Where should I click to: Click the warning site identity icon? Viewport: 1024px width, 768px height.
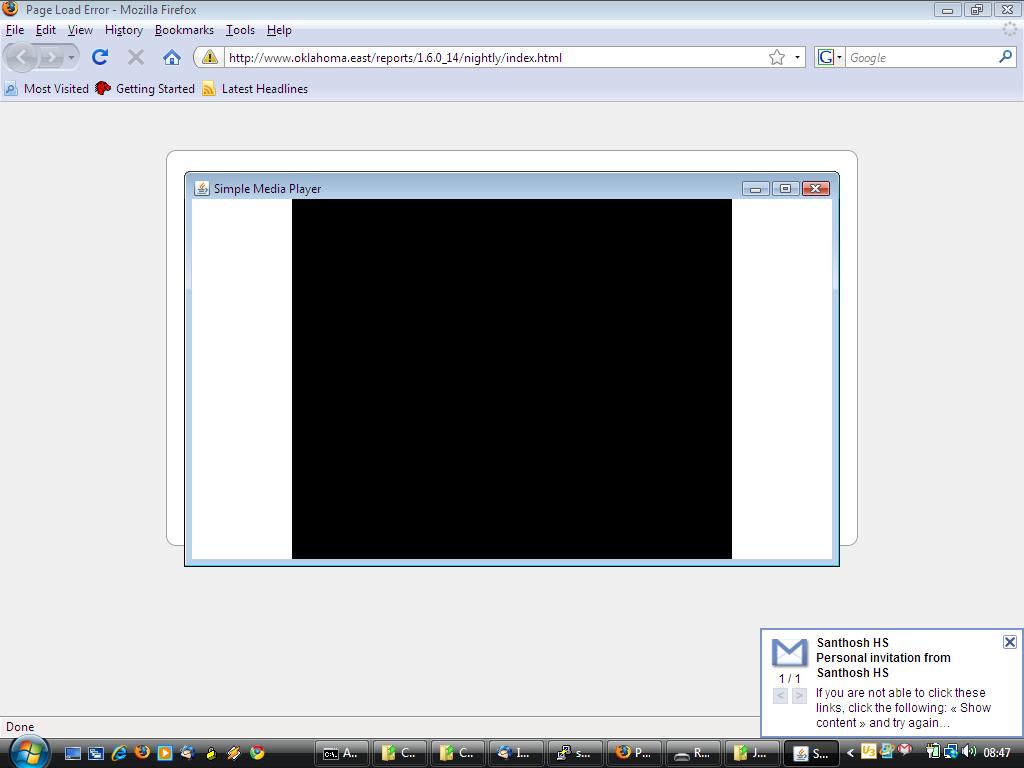click(x=209, y=57)
